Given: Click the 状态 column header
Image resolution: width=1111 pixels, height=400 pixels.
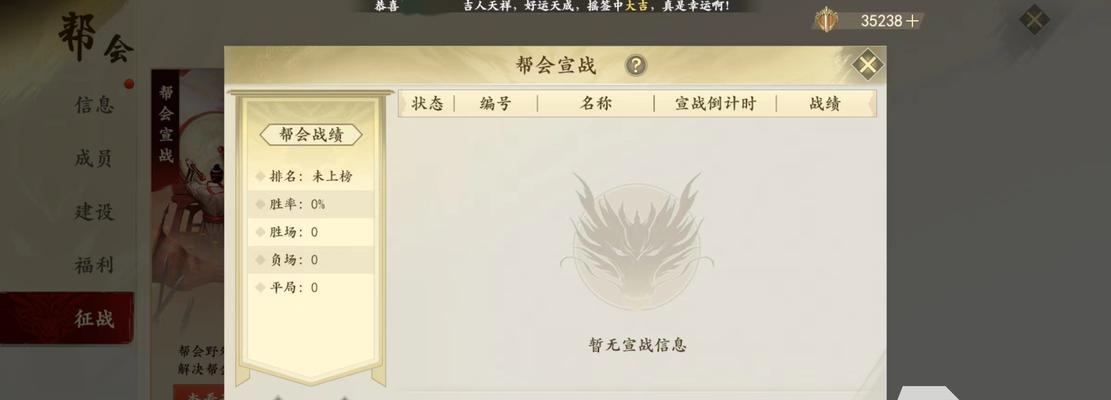Looking at the screenshot, I should 427,103.
